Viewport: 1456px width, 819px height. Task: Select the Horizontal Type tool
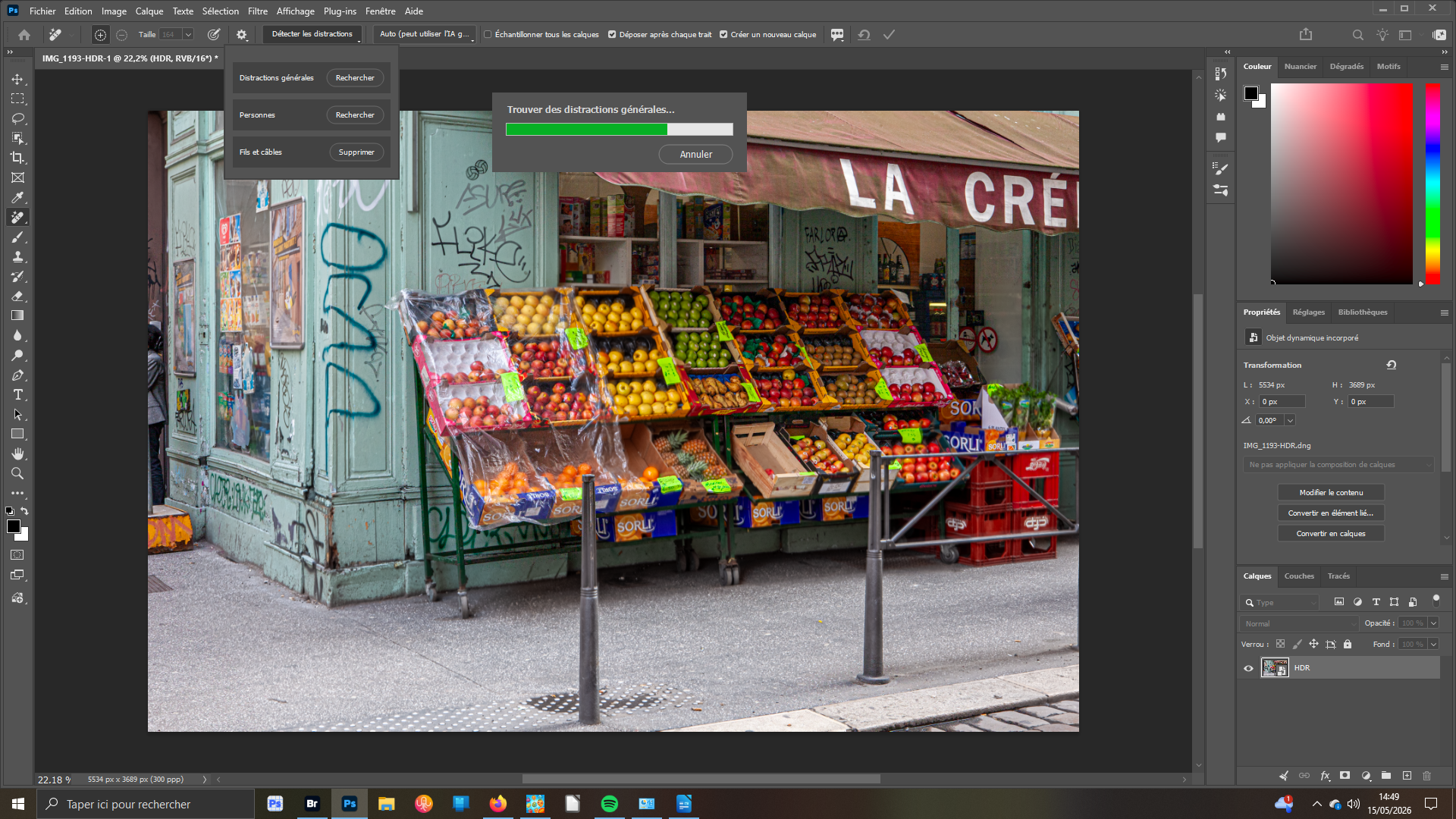(x=17, y=394)
